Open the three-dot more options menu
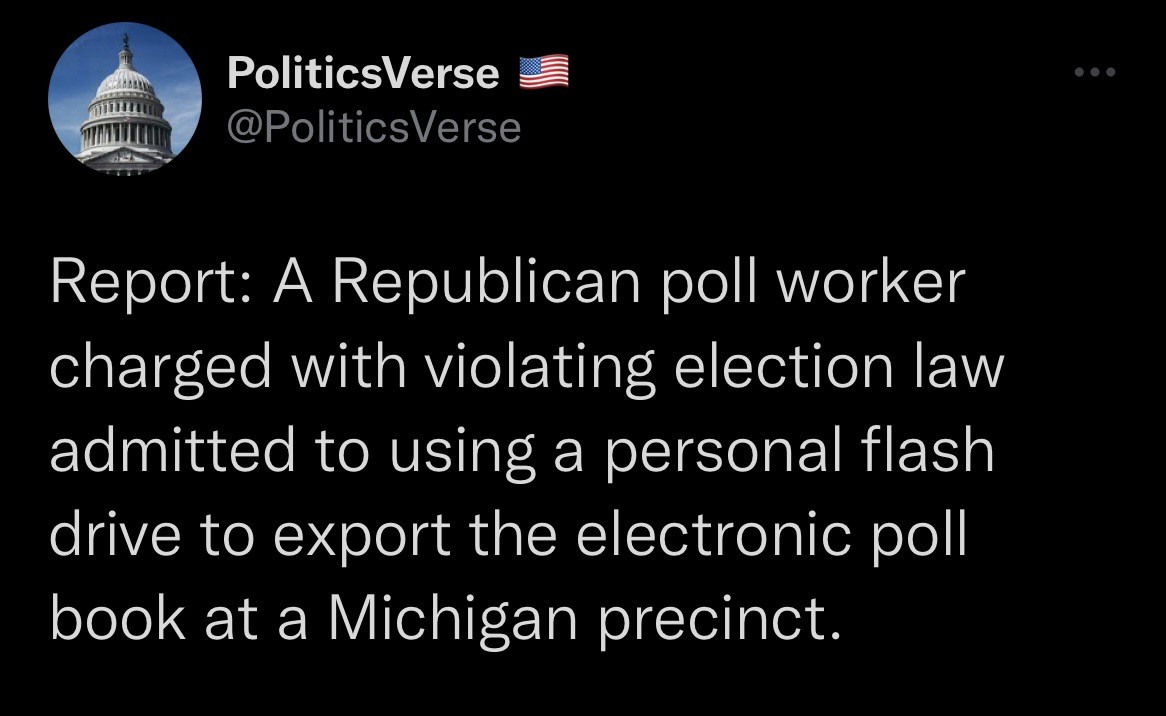The height and width of the screenshot is (716, 1166). (x=1095, y=72)
